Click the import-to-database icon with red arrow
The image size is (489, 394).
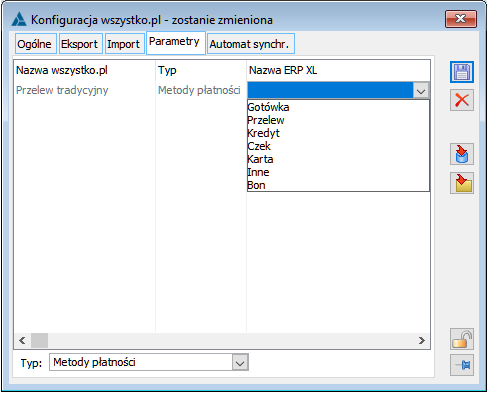462,154
